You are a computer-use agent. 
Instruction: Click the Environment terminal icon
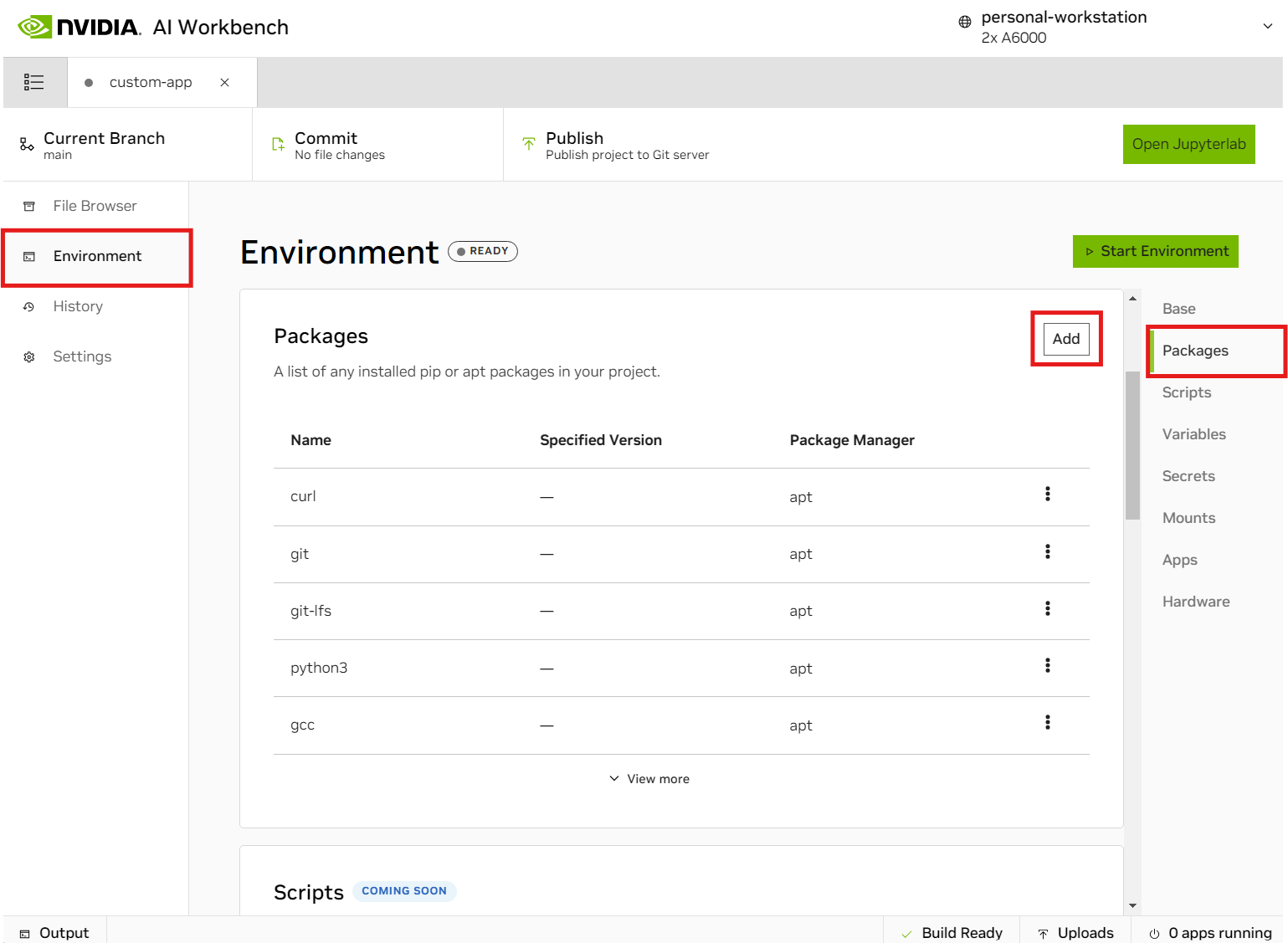(29, 256)
